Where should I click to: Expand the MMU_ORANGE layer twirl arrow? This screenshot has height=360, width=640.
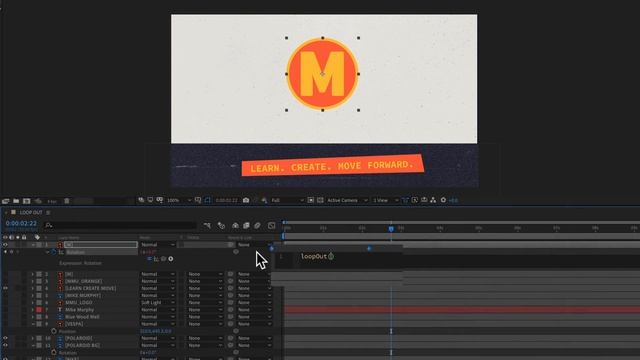point(33,281)
